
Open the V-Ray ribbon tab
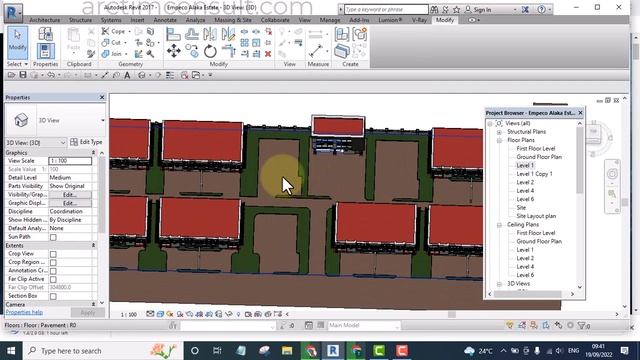(419, 20)
